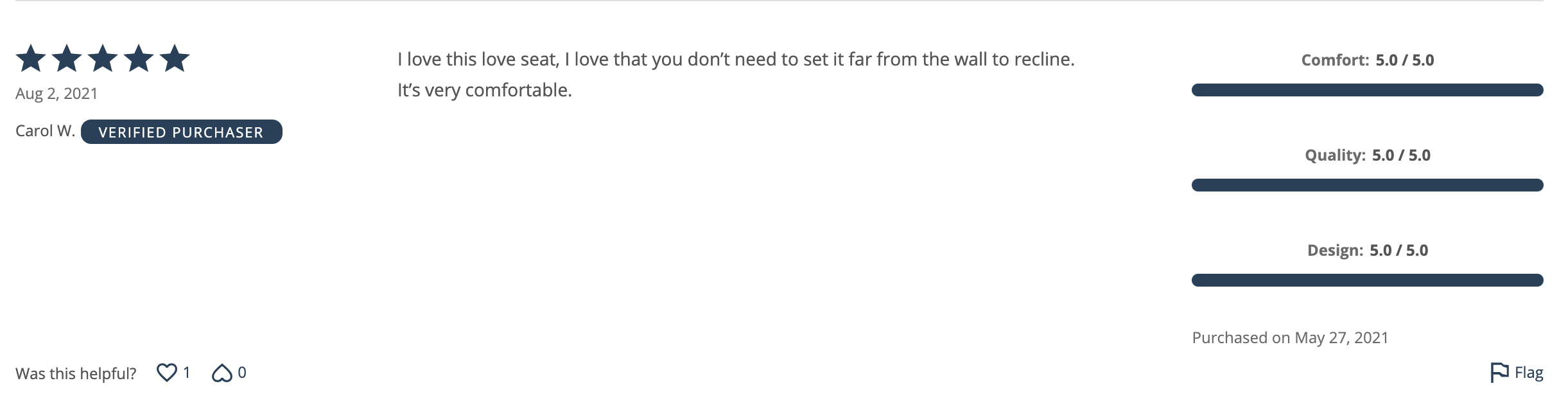Select the reviewer name Carol W.
Viewport: 1568px width, 401px height.
(46, 131)
